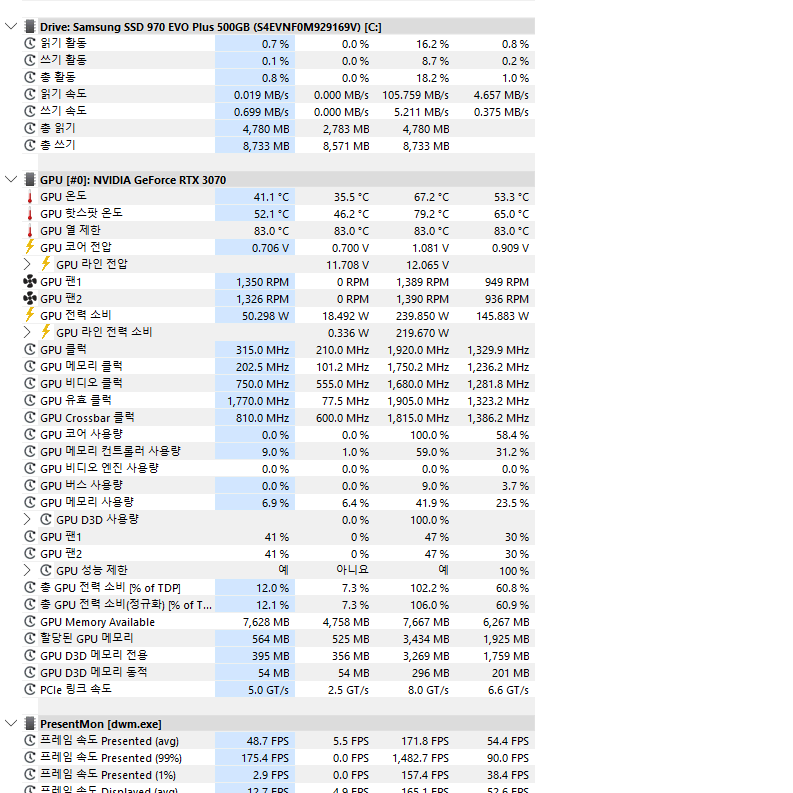Click the lightning icon for GPU 라인 전력 소비
Image resolution: width=793 pixels, height=793 pixels.
coord(46,332)
